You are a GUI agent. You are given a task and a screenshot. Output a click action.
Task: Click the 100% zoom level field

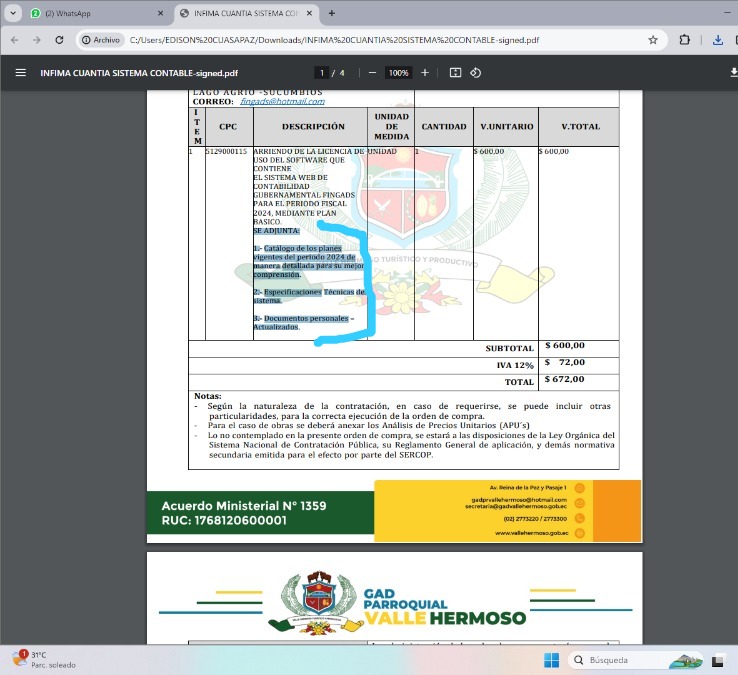tap(398, 73)
